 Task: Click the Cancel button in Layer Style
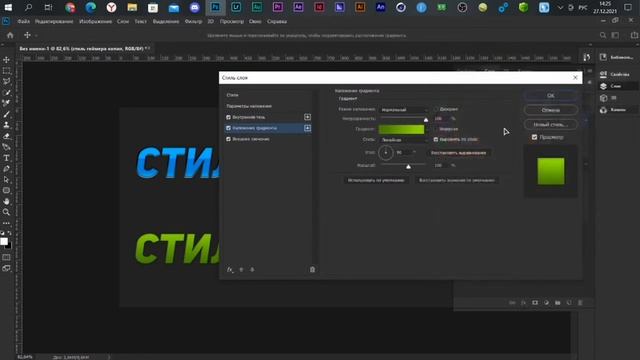[551, 110]
